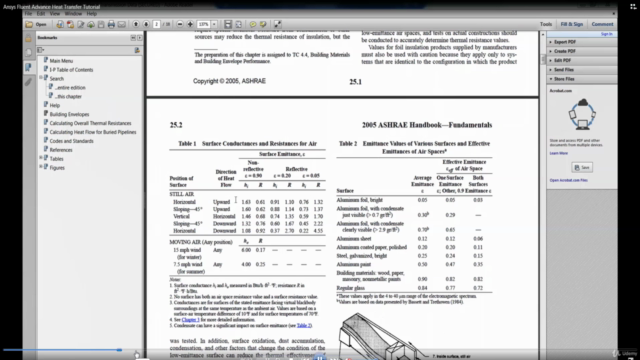Click the sign document pen icon
Viewport: 640px width, 360px height.
click(80, 24)
